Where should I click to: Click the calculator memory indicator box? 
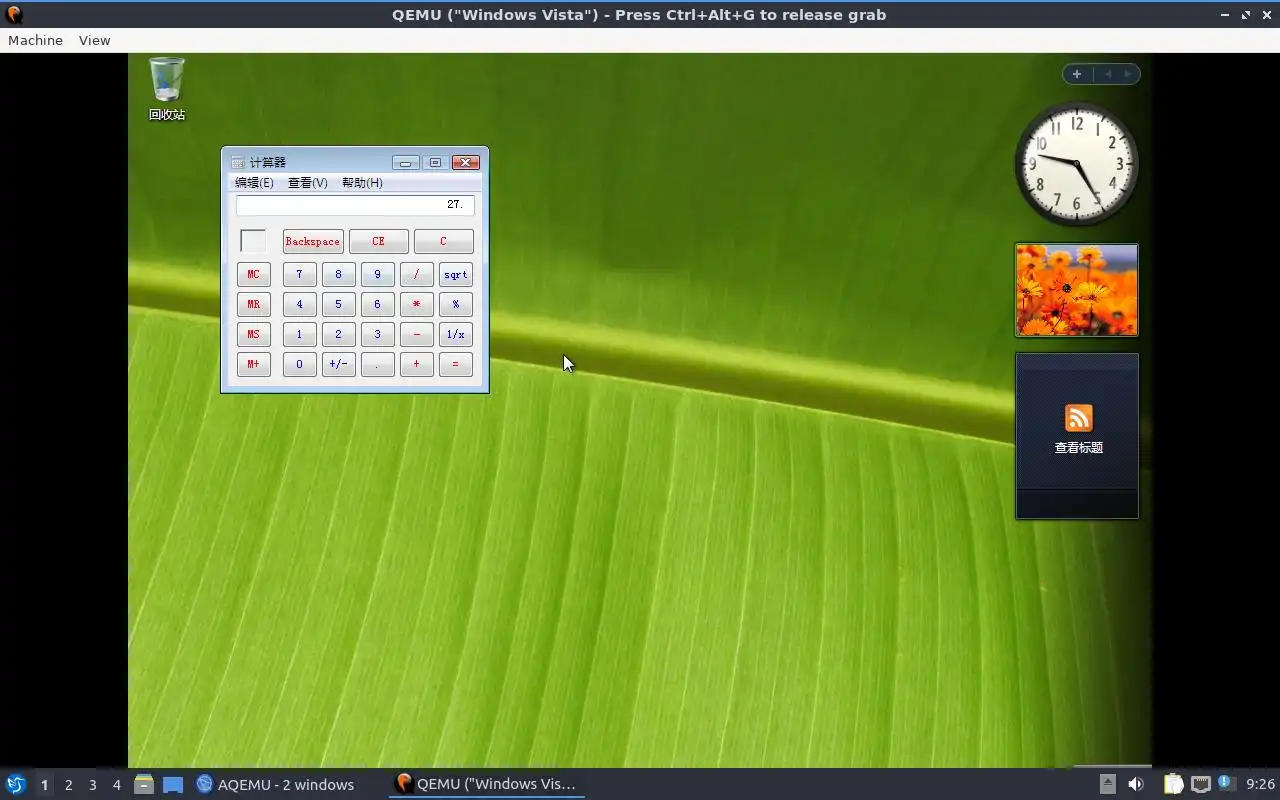coord(254,241)
